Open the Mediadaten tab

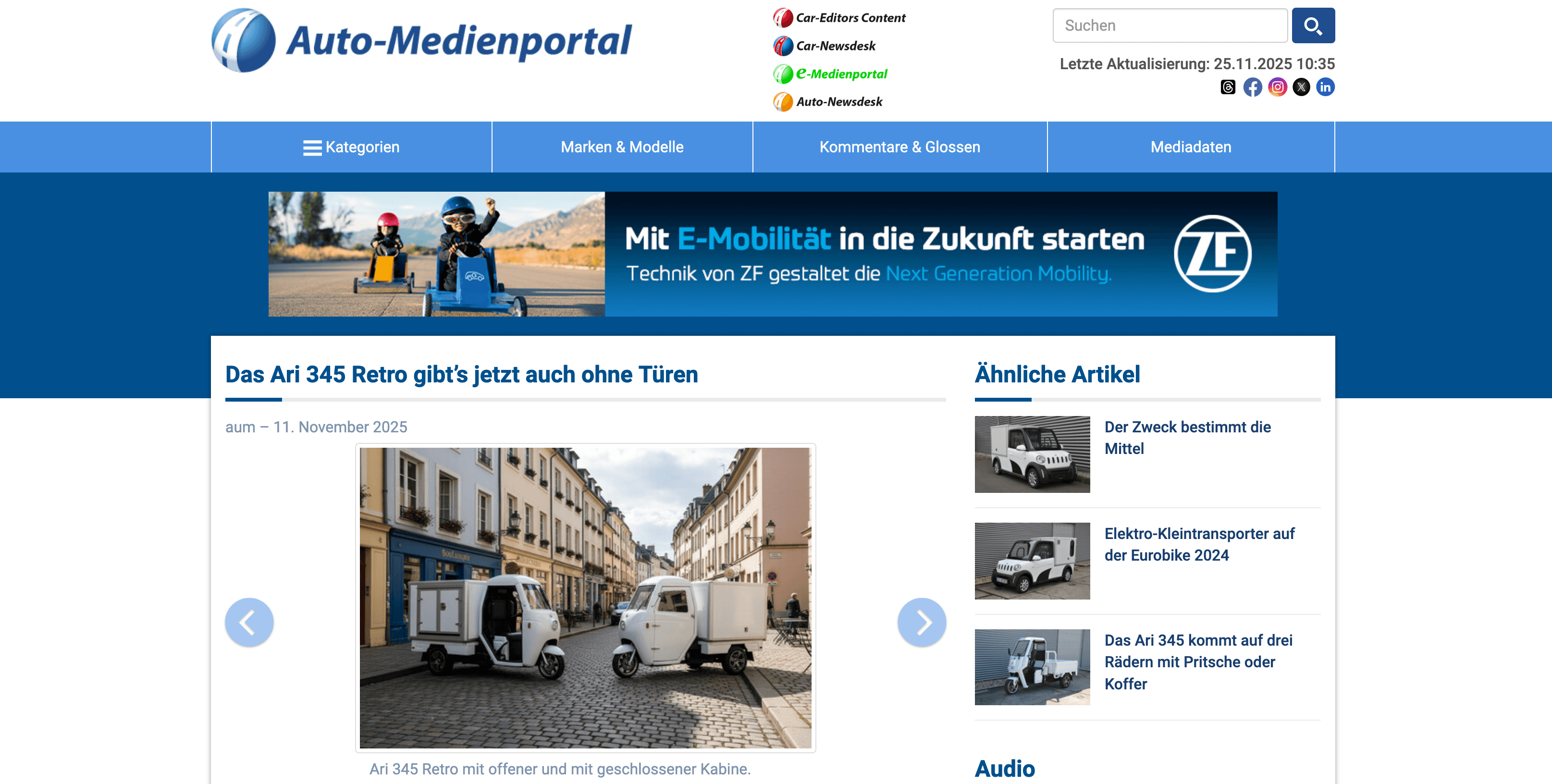coord(1191,147)
